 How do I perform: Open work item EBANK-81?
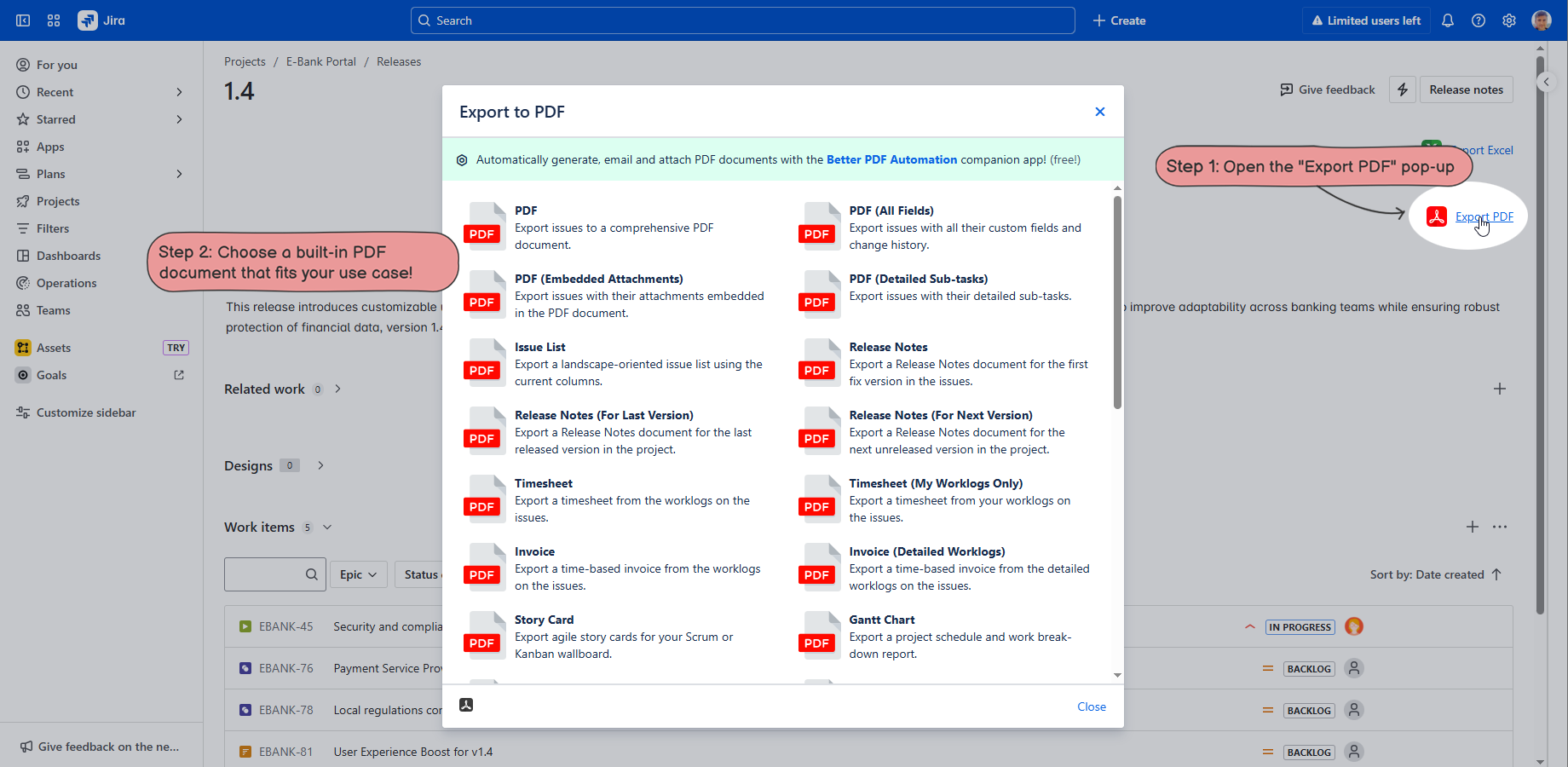(285, 752)
